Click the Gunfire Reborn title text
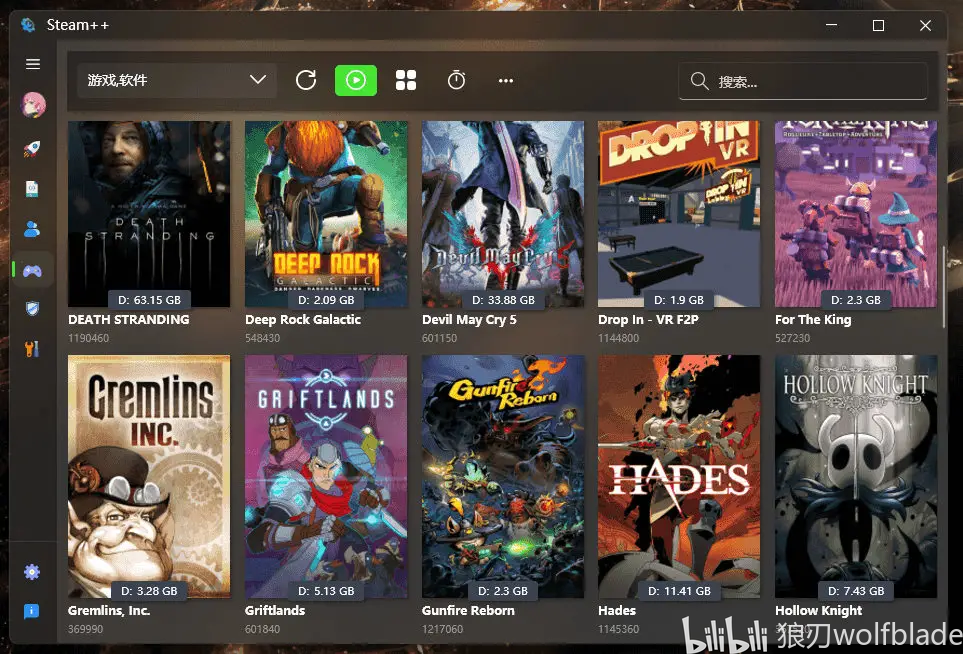This screenshot has width=963, height=654. tap(469, 610)
